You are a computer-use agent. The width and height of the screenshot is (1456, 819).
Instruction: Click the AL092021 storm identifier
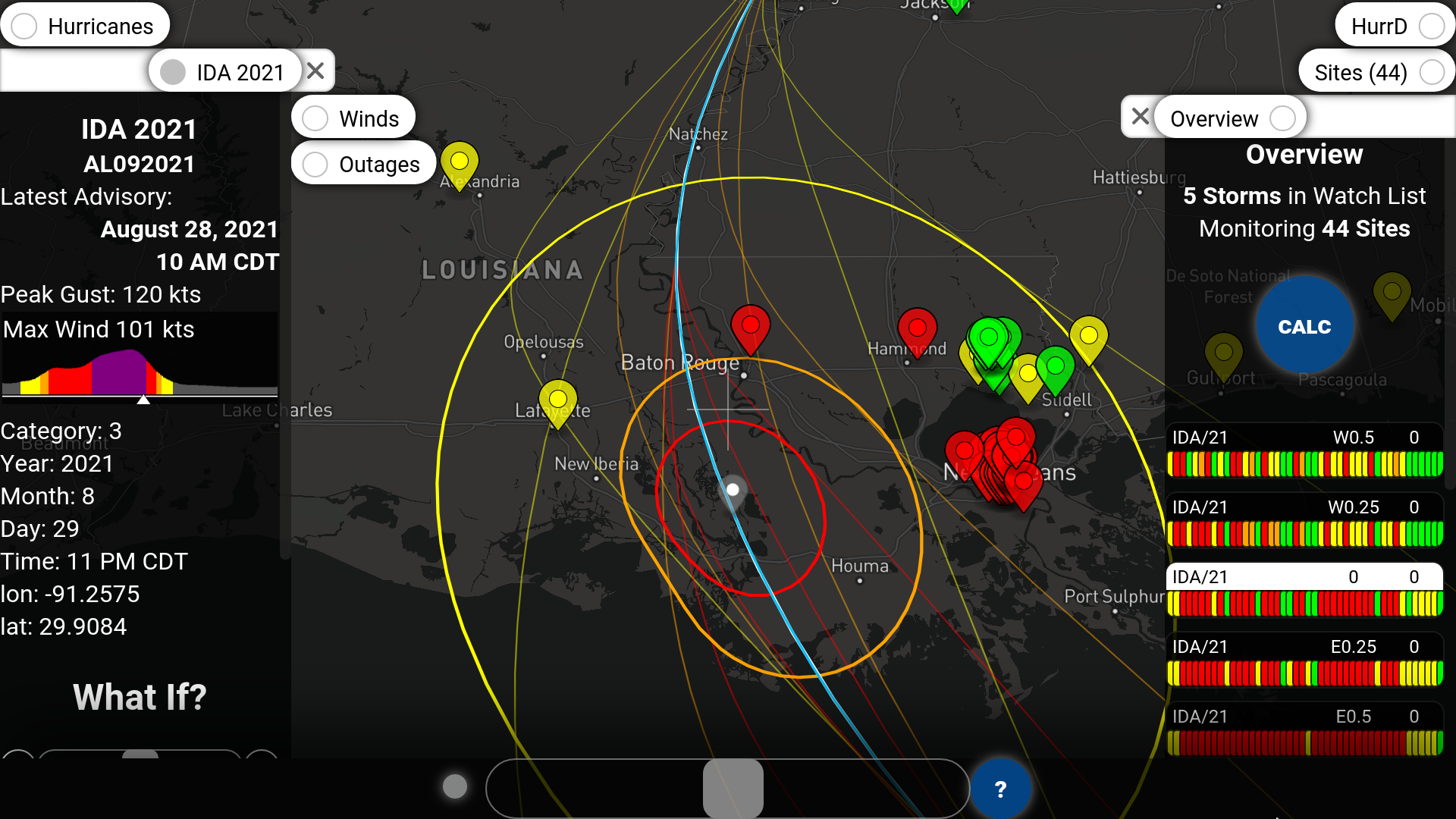140,164
